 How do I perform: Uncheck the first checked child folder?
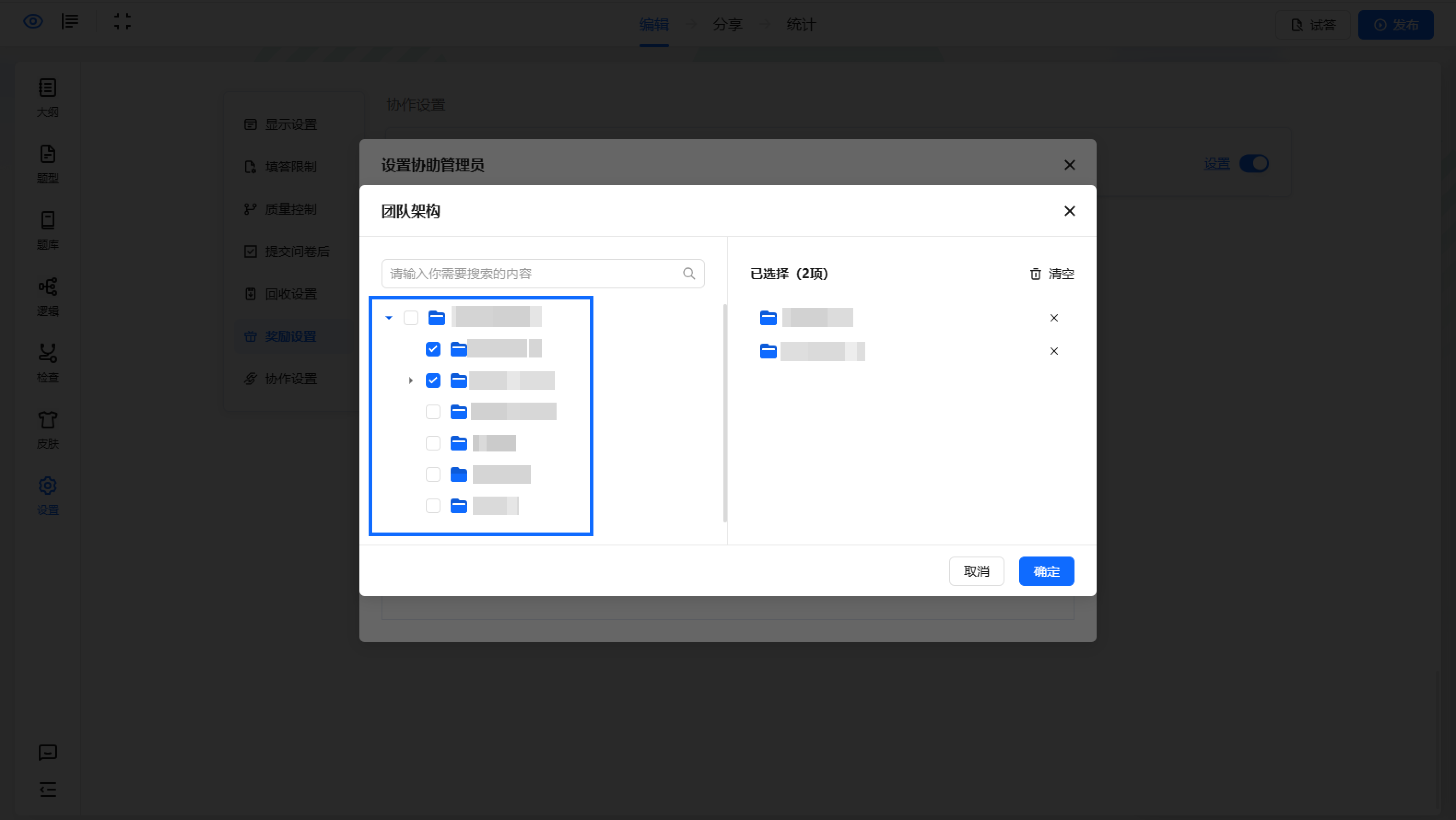[x=433, y=349]
